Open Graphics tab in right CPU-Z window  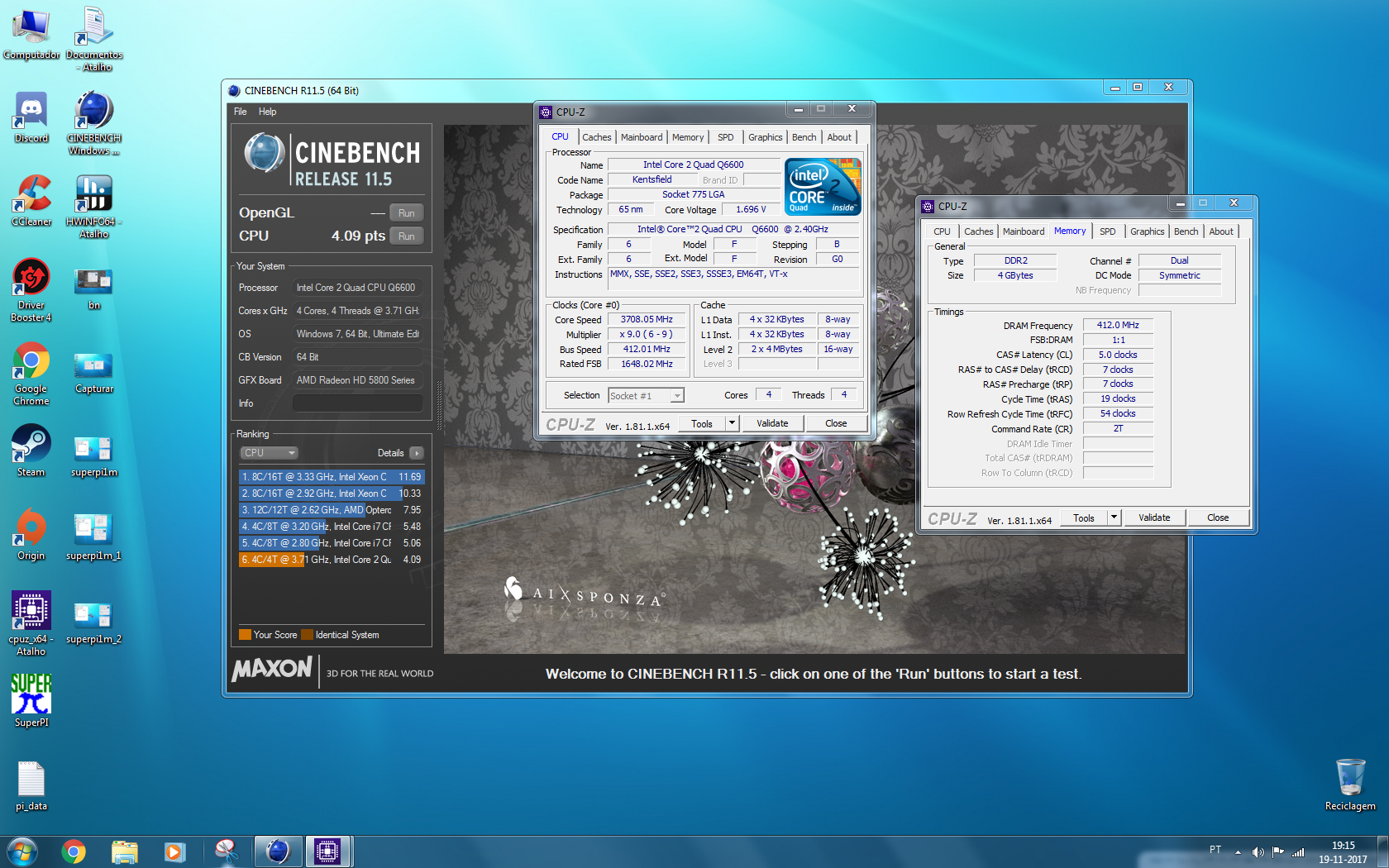(x=1147, y=231)
